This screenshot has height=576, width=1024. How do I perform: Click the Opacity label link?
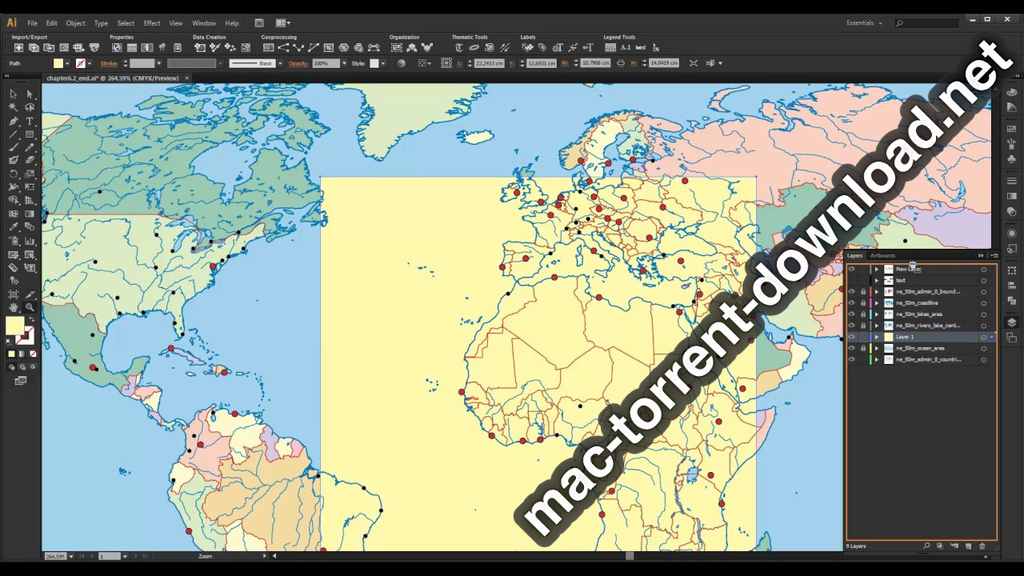tap(298, 63)
